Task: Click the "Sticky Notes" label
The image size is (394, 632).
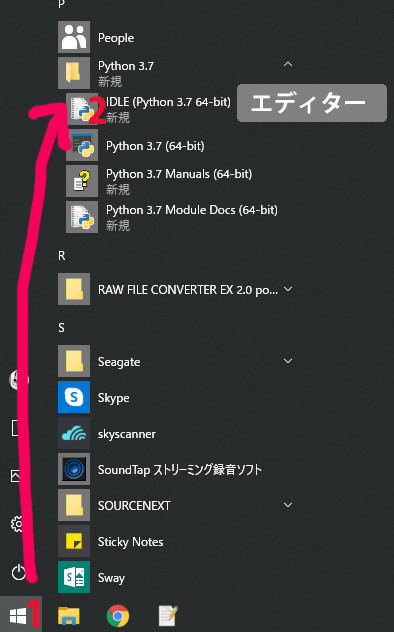Action: coord(131,542)
